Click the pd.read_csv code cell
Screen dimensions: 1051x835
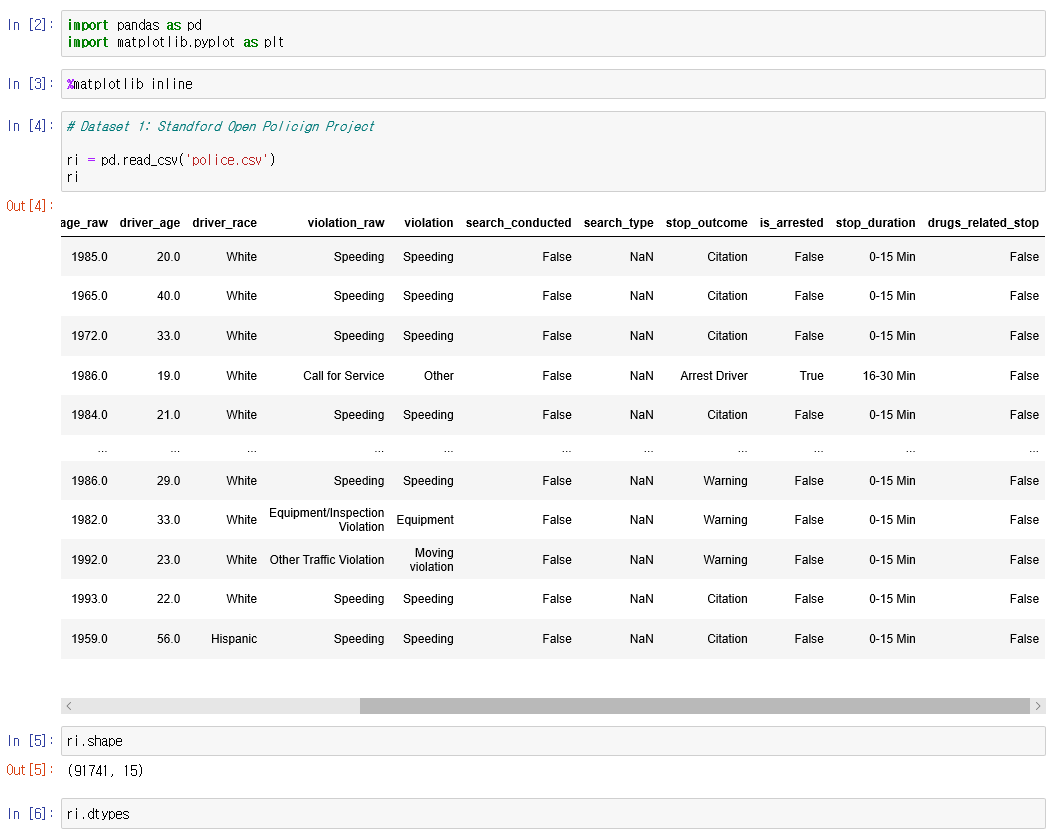click(553, 151)
